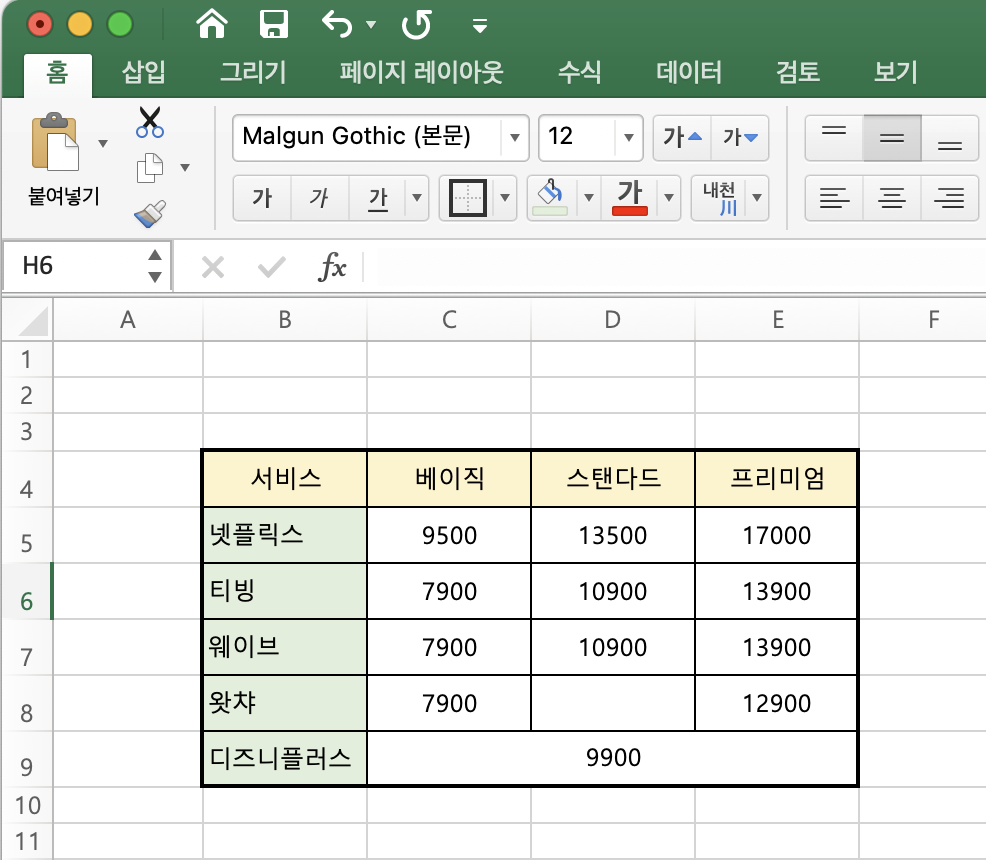Activate the Format Painter brush
The width and height of the screenshot is (986, 860).
(150, 214)
